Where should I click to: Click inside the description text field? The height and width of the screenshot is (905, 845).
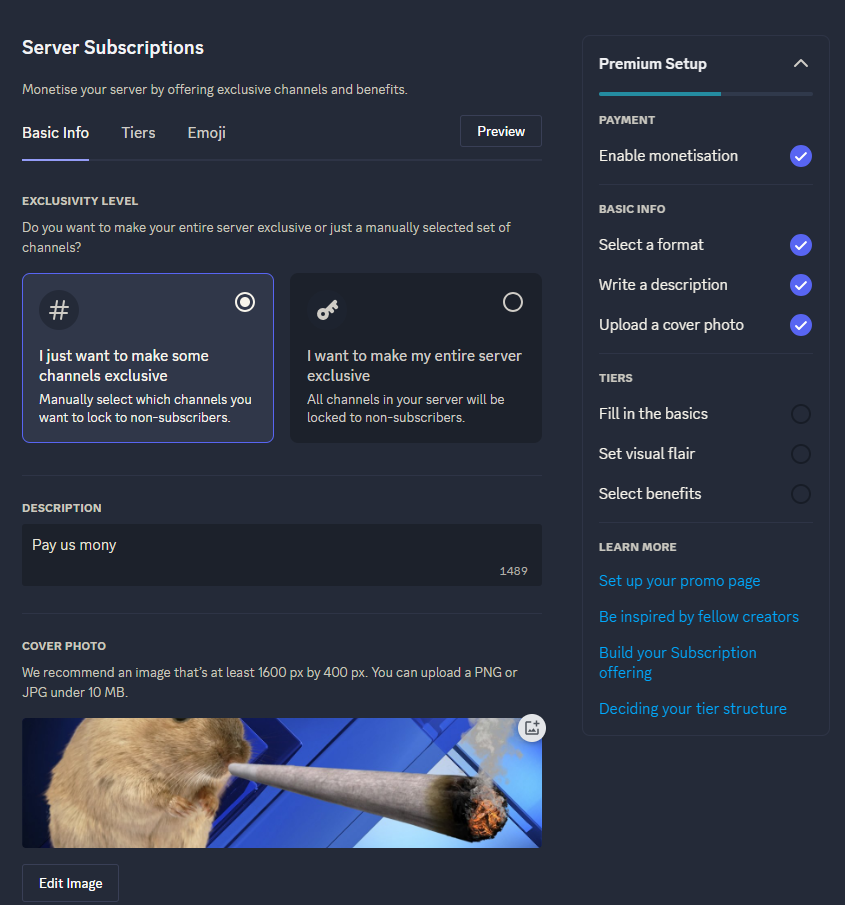pos(282,545)
